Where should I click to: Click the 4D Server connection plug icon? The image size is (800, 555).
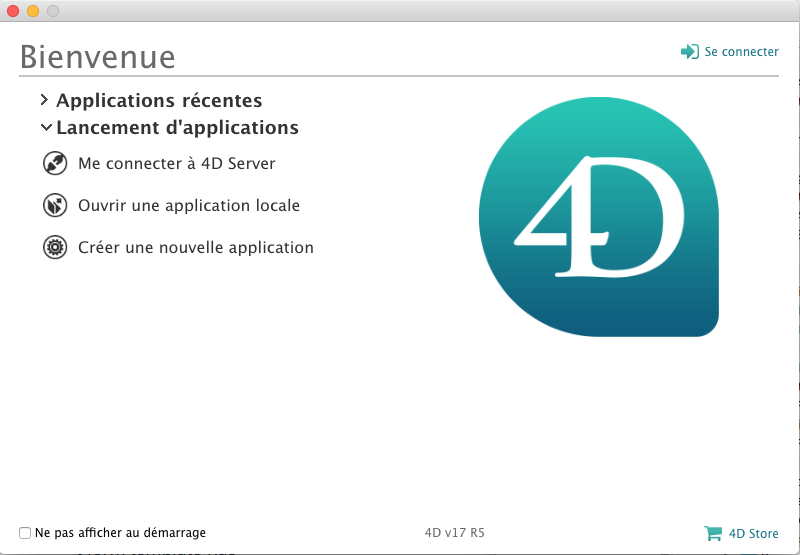[54, 163]
